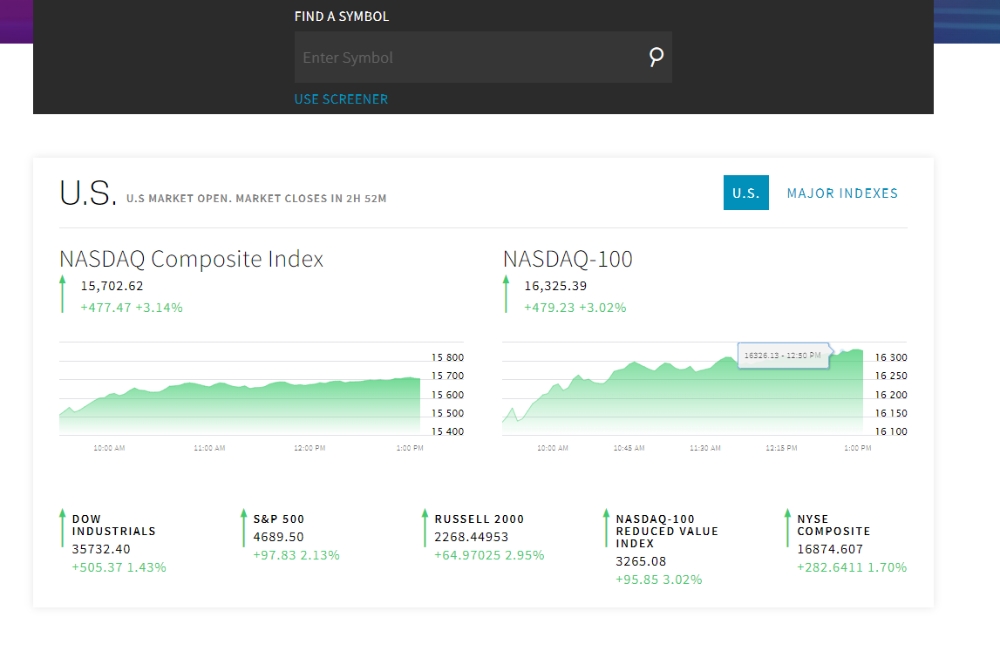Select the U.S. tab button
The width and height of the screenshot is (1000, 651).
(746, 193)
